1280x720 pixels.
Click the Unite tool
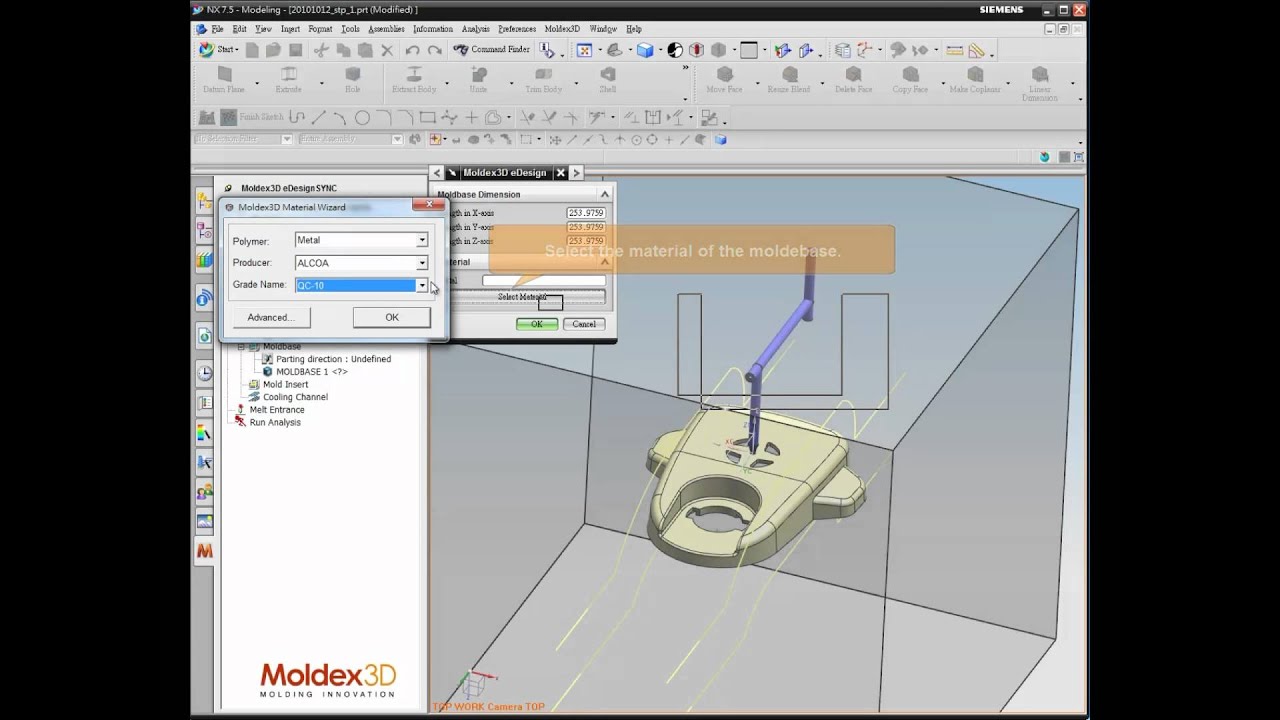pos(478,80)
